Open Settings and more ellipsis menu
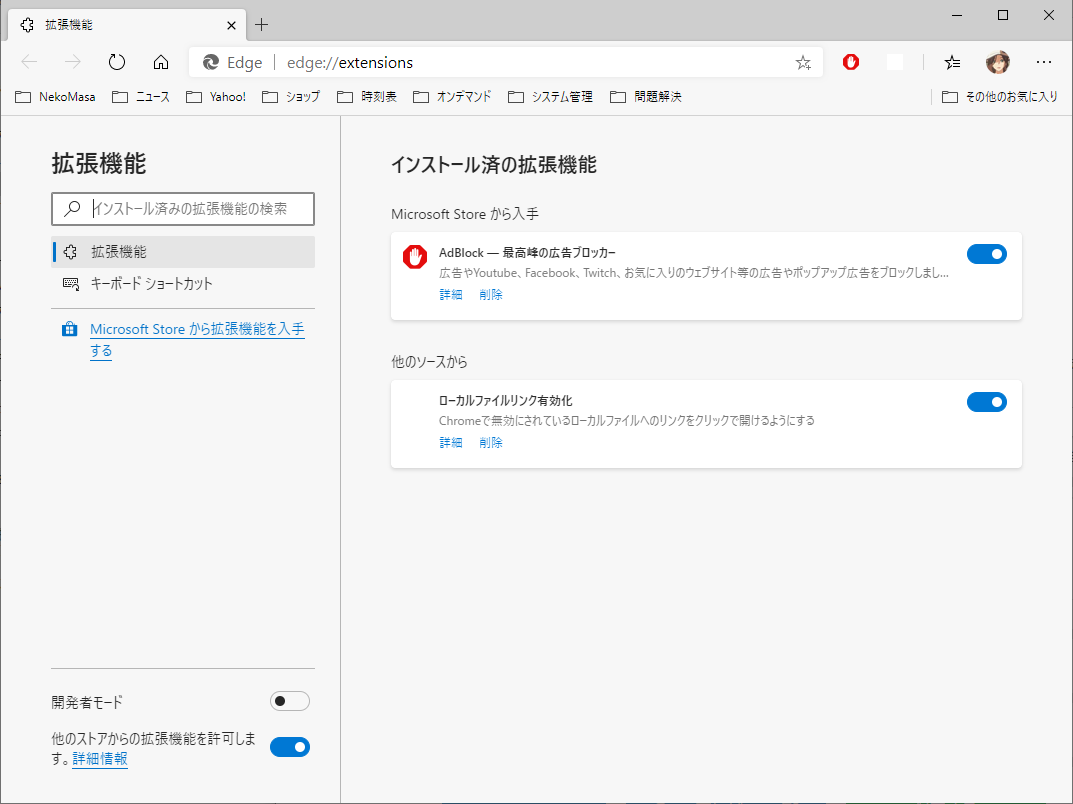Screen dimensions: 1073x804 click(x=1044, y=62)
